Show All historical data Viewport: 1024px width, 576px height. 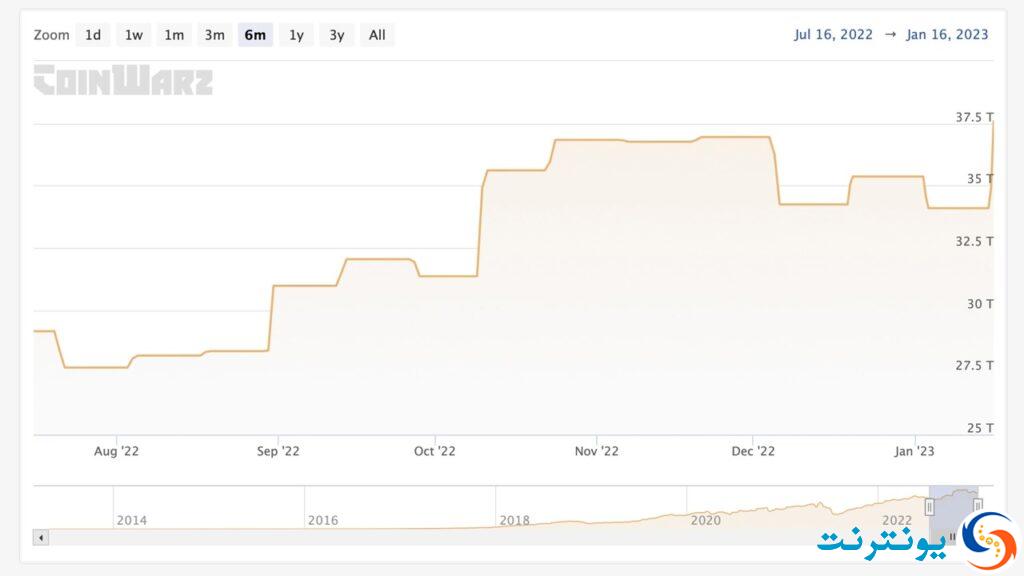click(377, 35)
